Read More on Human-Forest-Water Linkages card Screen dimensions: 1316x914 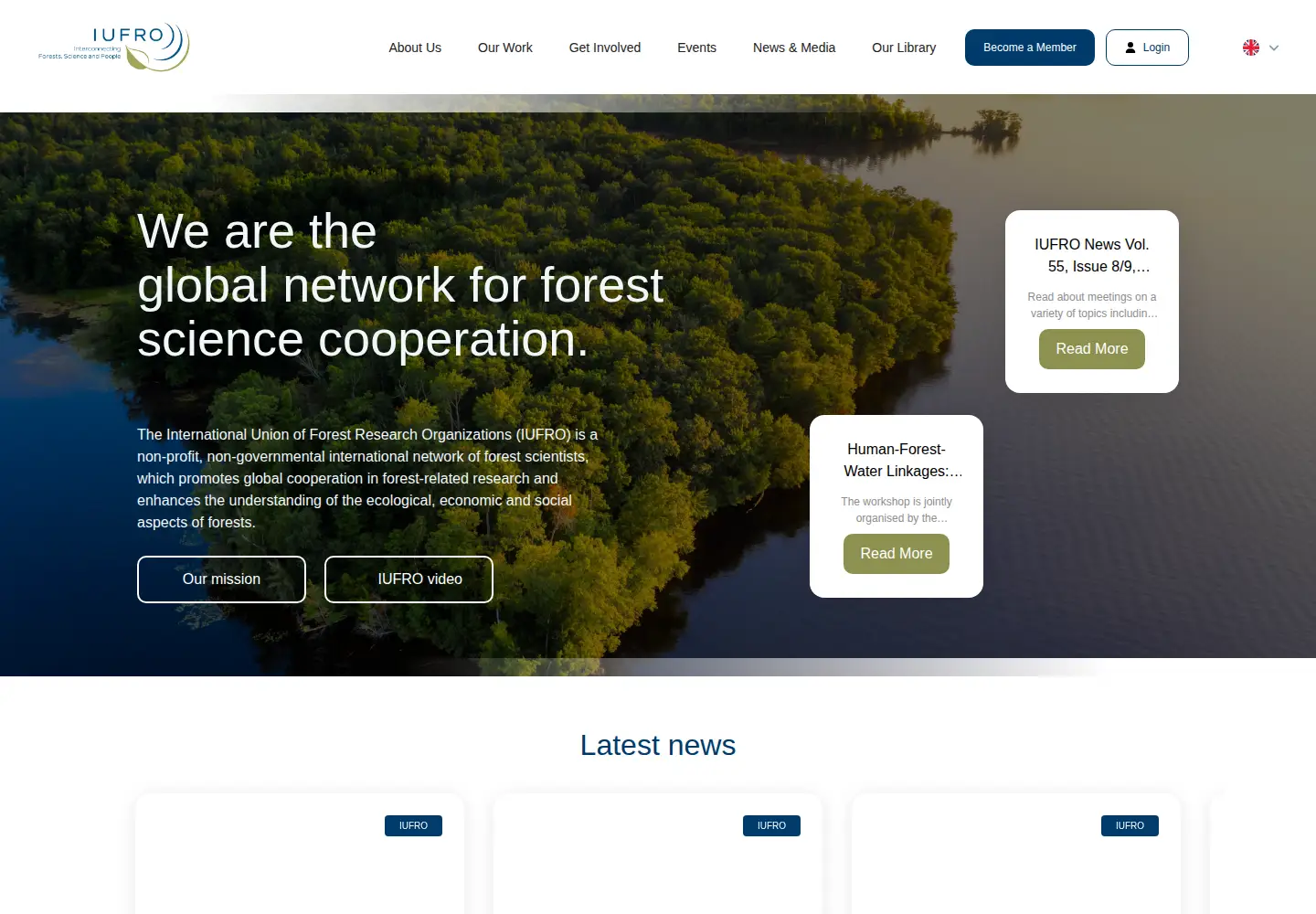coord(897,554)
